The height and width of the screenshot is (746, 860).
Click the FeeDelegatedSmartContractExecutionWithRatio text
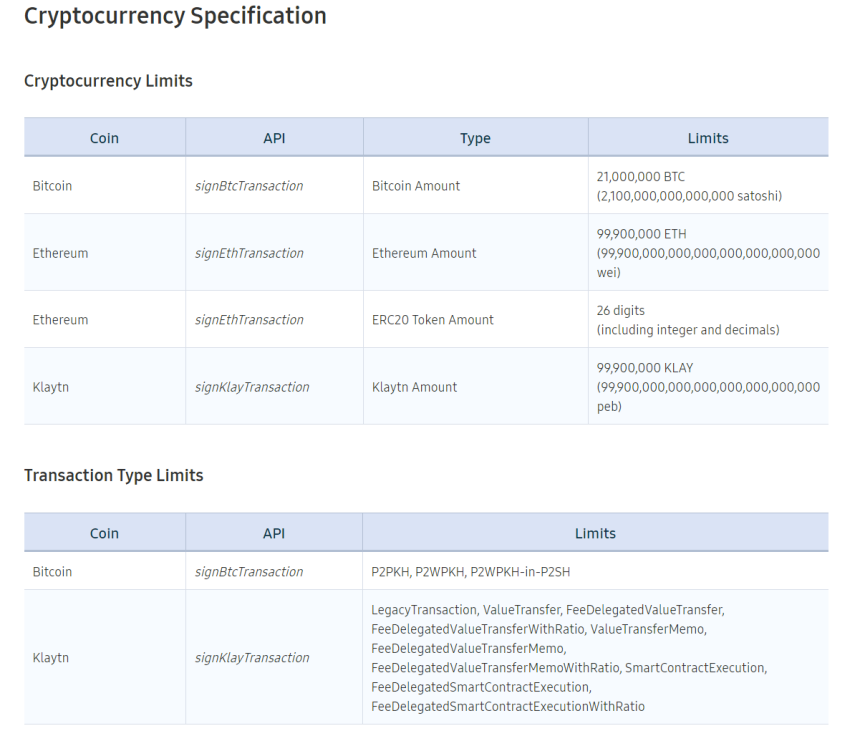click(x=508, y=706)
